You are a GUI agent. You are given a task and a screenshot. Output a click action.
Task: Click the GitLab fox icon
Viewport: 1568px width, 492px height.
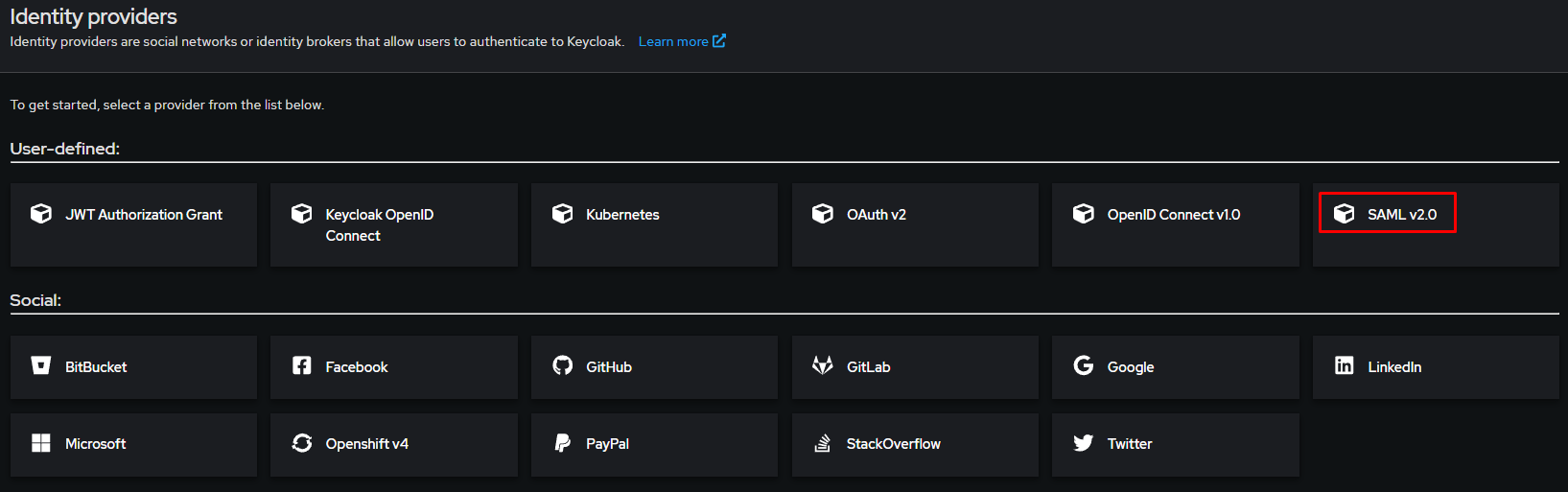(x=823, y=365)
